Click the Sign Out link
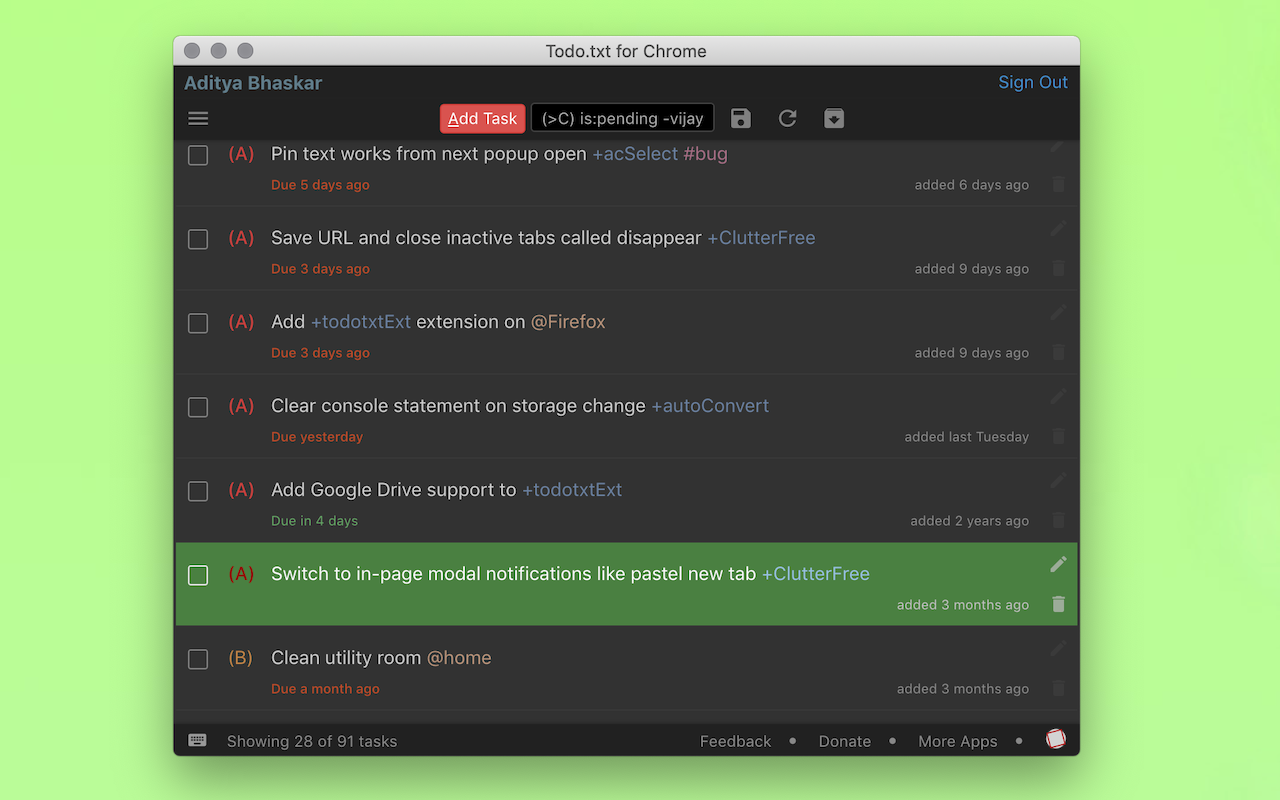1280x800 pixels. (x=1033, y=82)
